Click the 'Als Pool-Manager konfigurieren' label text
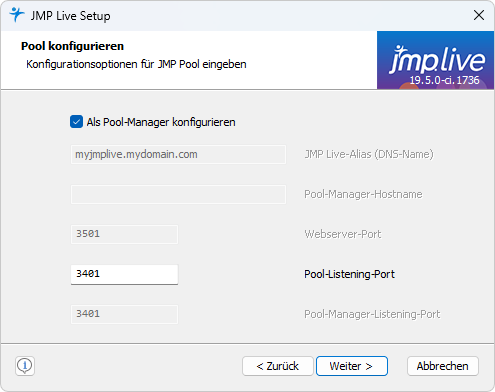495x392 pixels. (161, 122)
